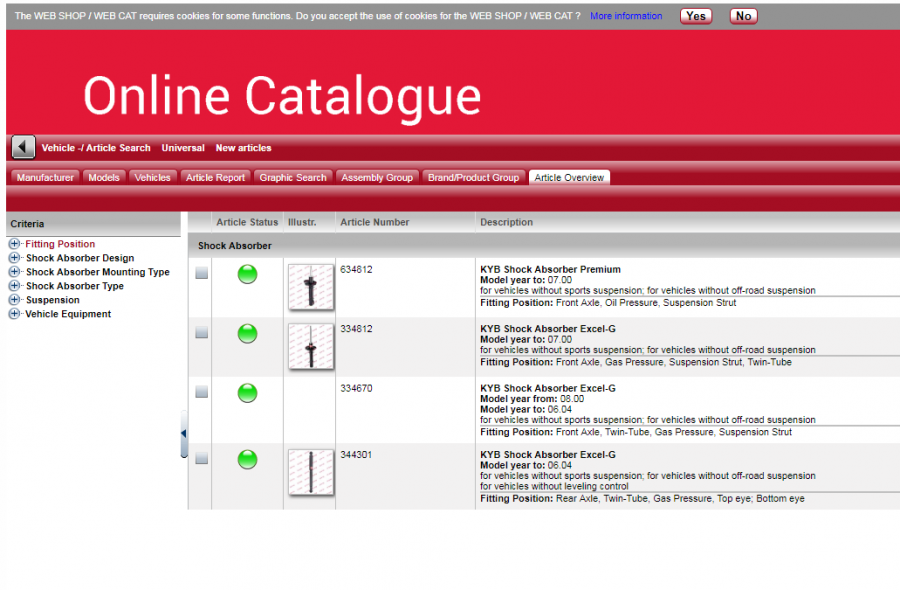Collapse the criteria panel using splitter handle

(184, 434)
